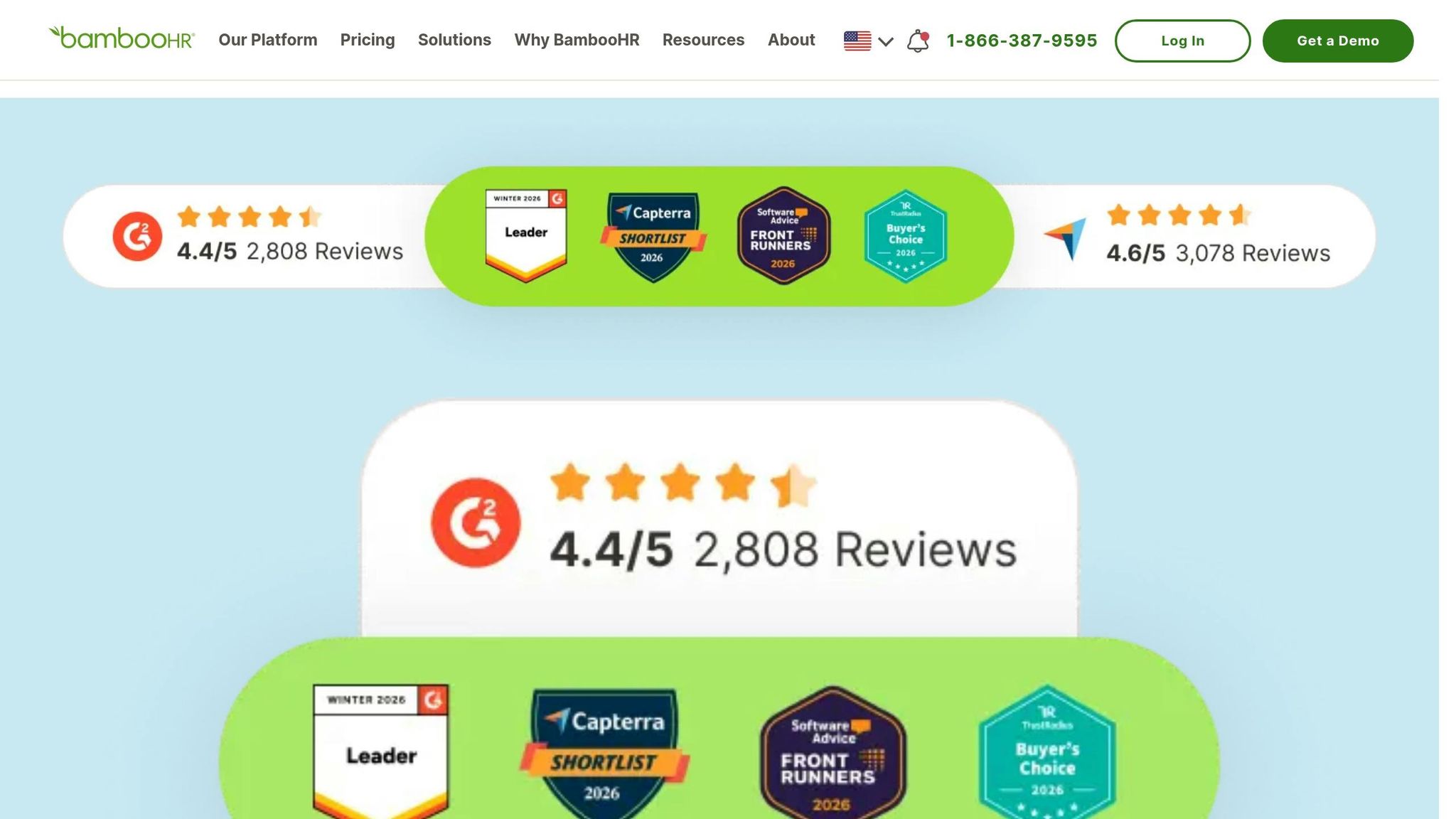Open the Our Platform menu

pos(268,40)
